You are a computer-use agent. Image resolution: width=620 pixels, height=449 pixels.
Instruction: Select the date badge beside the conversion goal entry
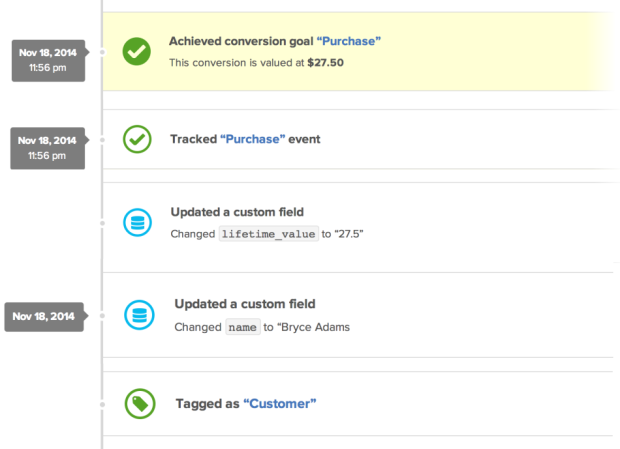[46, 61]
